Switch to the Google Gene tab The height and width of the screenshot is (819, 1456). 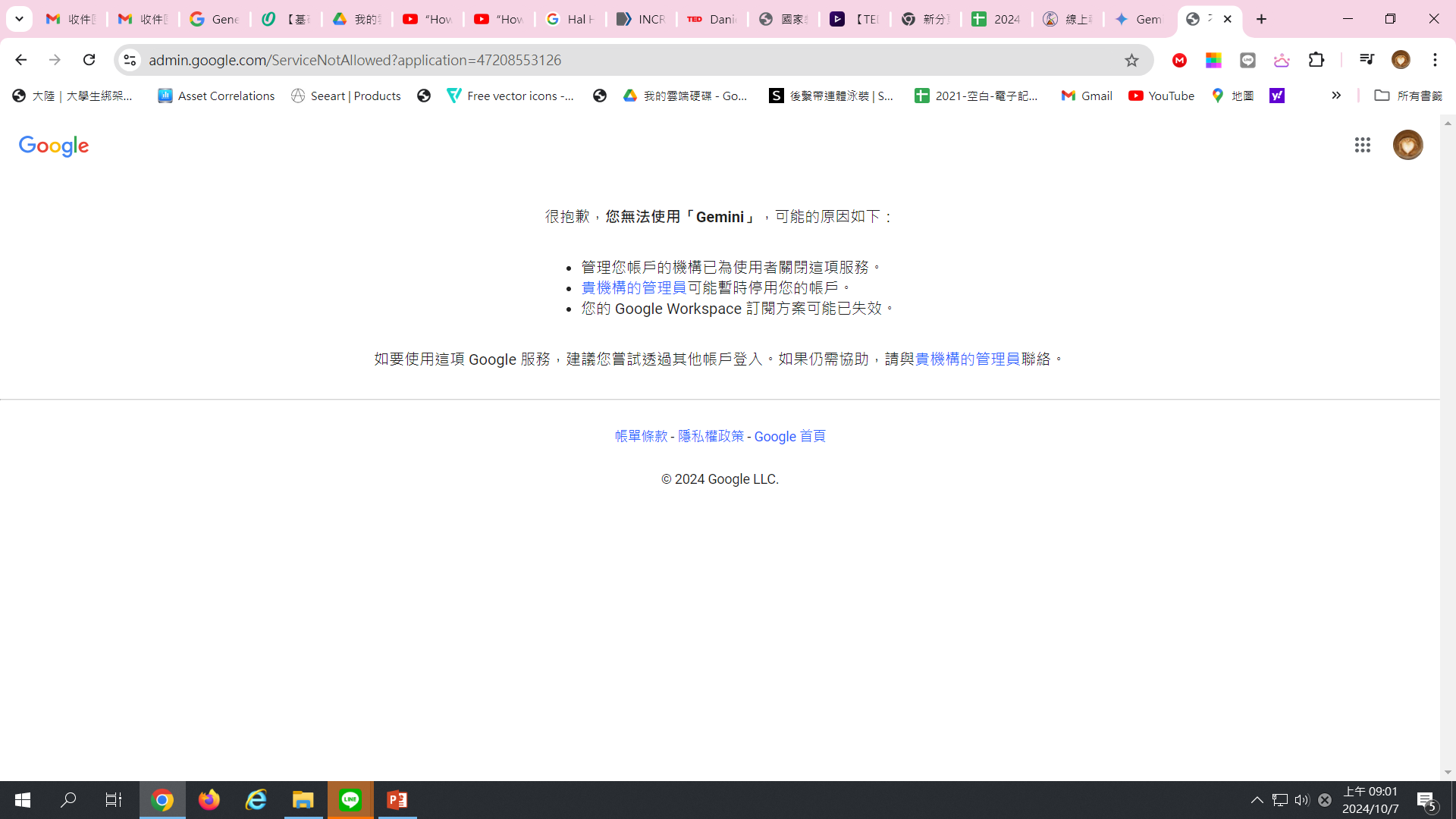pos(214,19)
